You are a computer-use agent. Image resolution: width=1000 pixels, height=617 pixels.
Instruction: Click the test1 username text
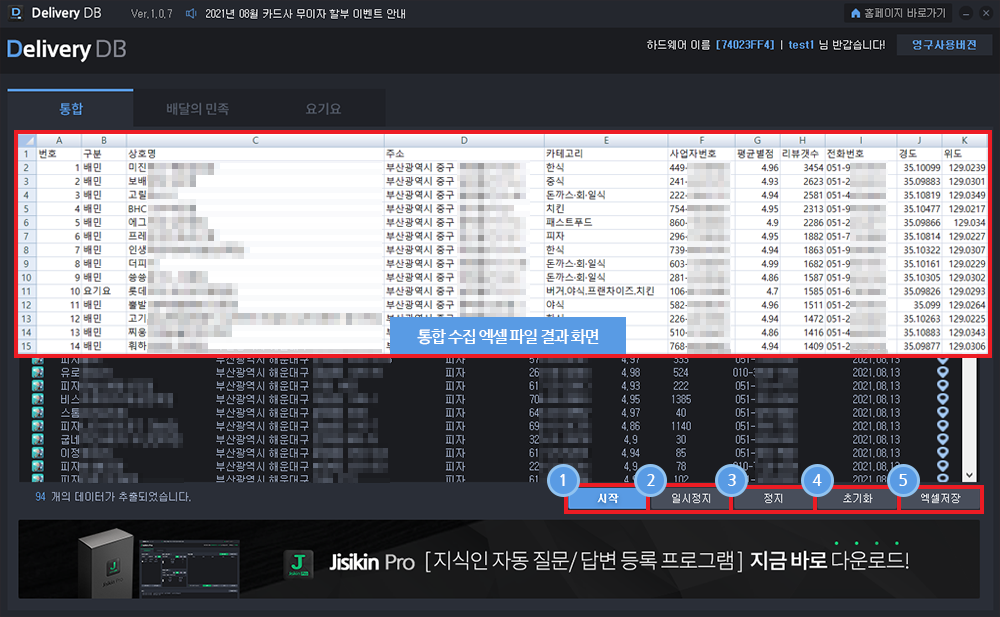801,45
